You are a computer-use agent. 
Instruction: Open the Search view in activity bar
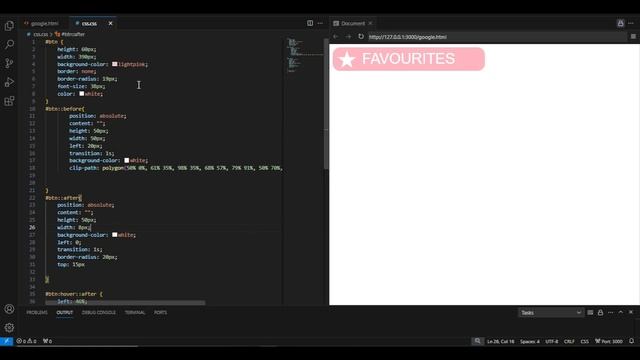[x=9, y=44]
